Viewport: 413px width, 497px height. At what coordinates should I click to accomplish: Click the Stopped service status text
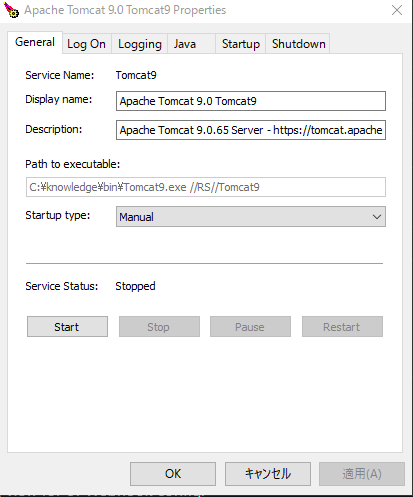135,286
